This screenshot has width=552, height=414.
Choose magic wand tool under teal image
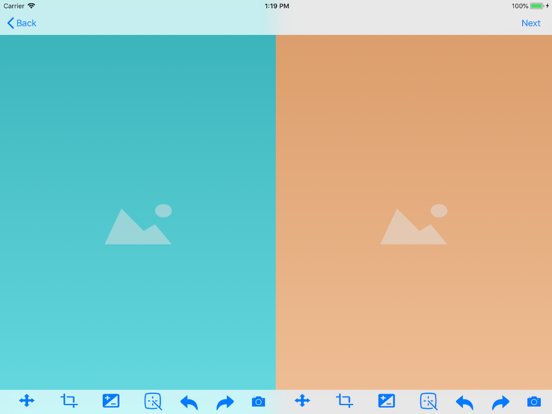(x=153, y=401)
